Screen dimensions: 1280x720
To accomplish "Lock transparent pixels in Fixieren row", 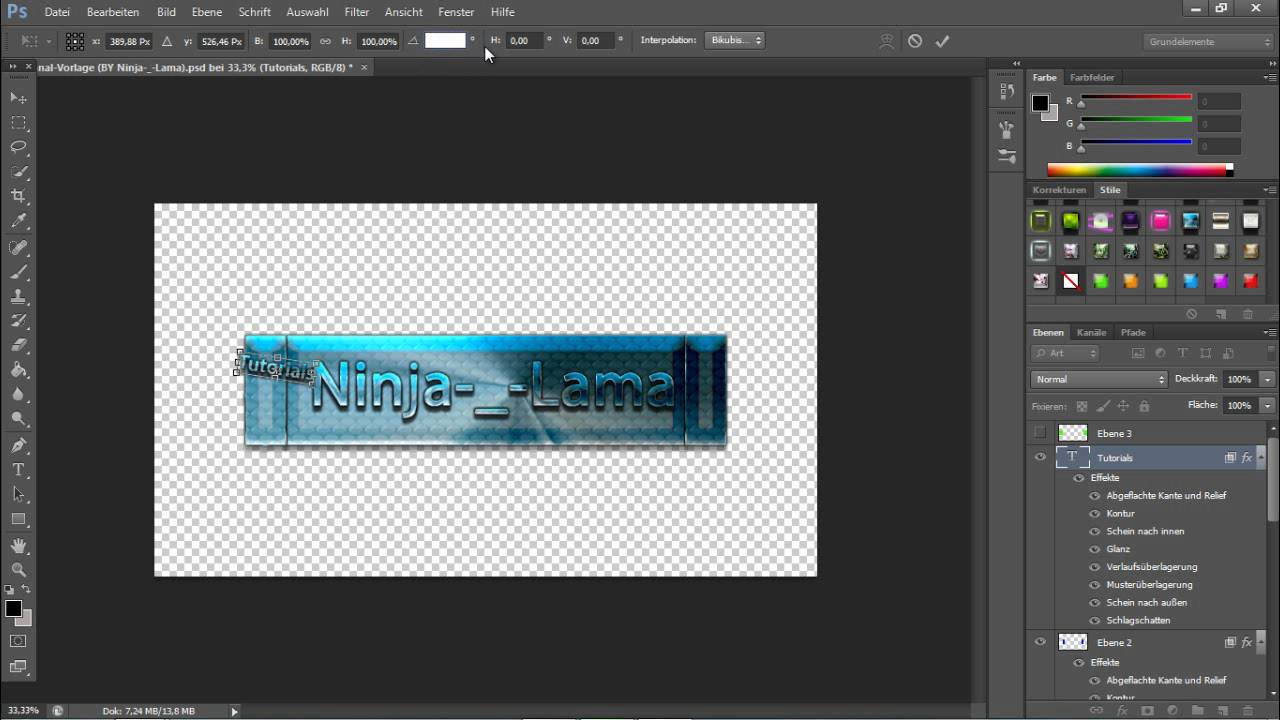I will tap(1081, 406).
